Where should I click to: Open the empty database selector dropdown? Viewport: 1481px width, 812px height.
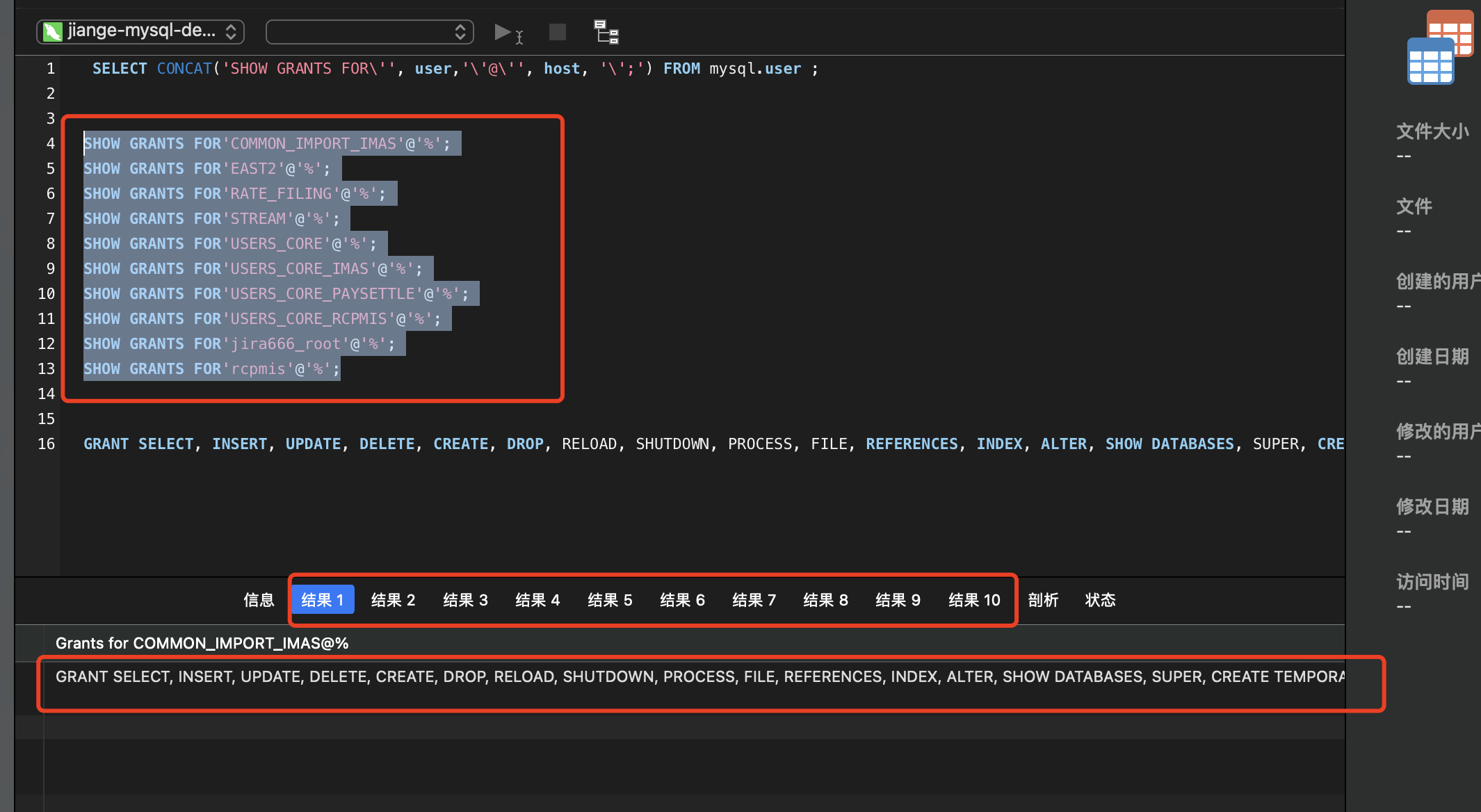369,31
